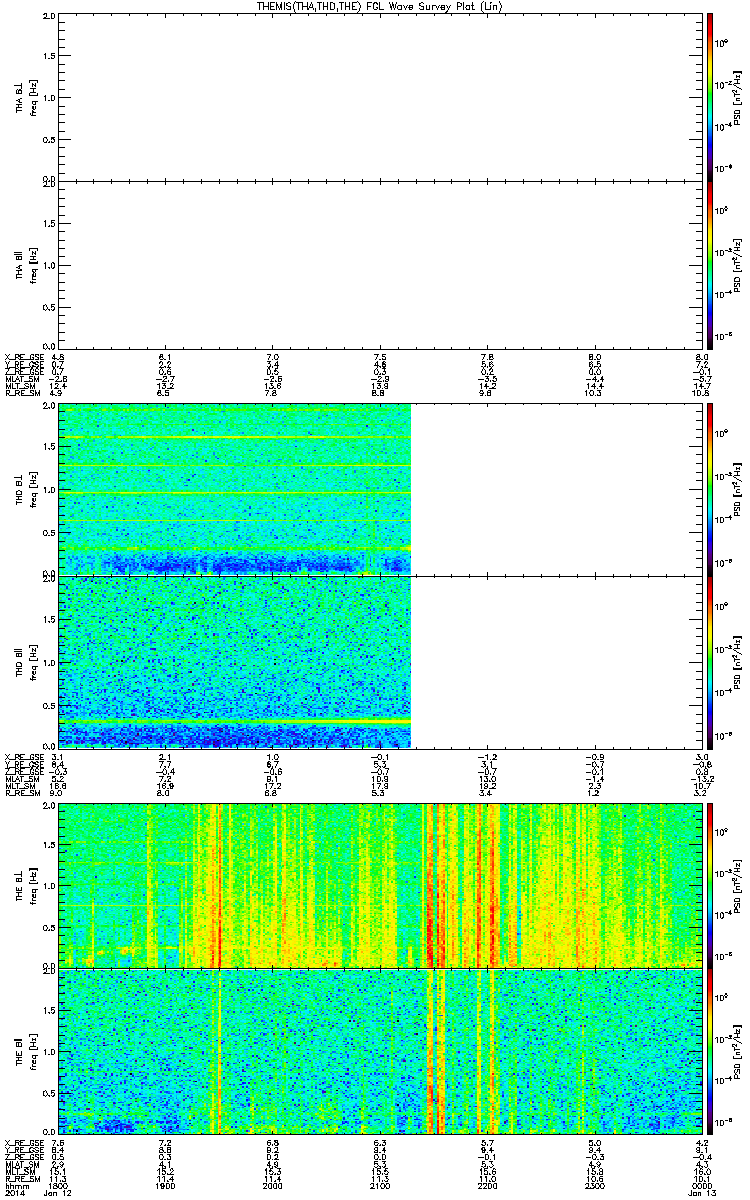Click the PSD color bar beside THD B⊥ panel
750x1200 pixels.
point(710,489)
